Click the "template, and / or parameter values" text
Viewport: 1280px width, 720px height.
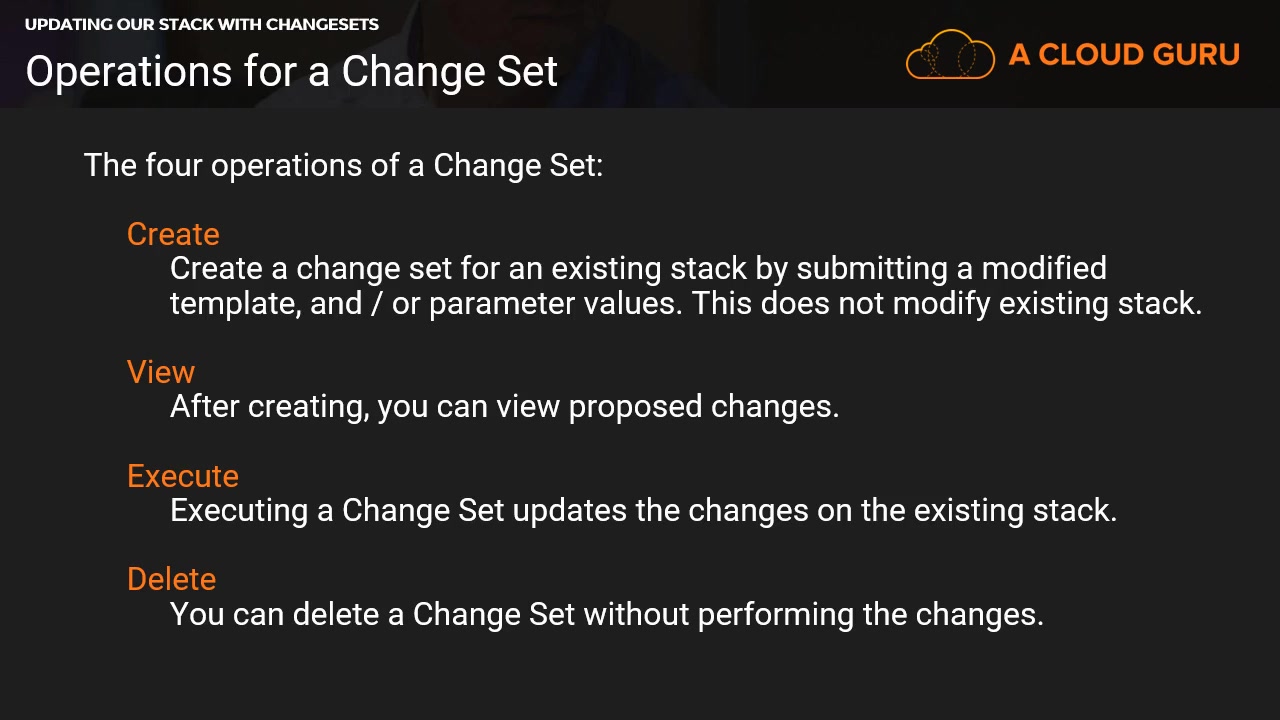pyautogui.click(x=426, y=303)
